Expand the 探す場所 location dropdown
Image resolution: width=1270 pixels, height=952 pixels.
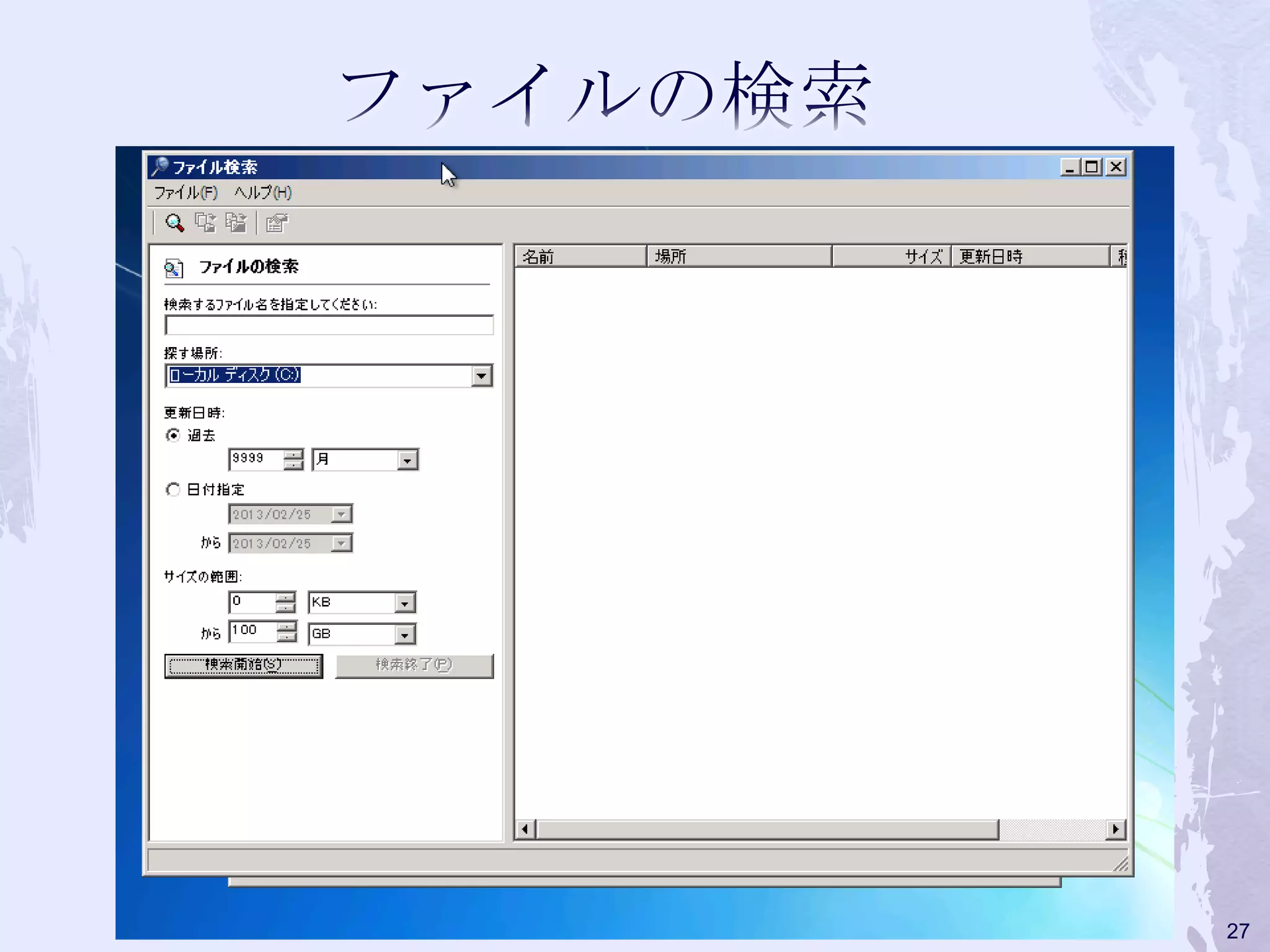point(481,376)
